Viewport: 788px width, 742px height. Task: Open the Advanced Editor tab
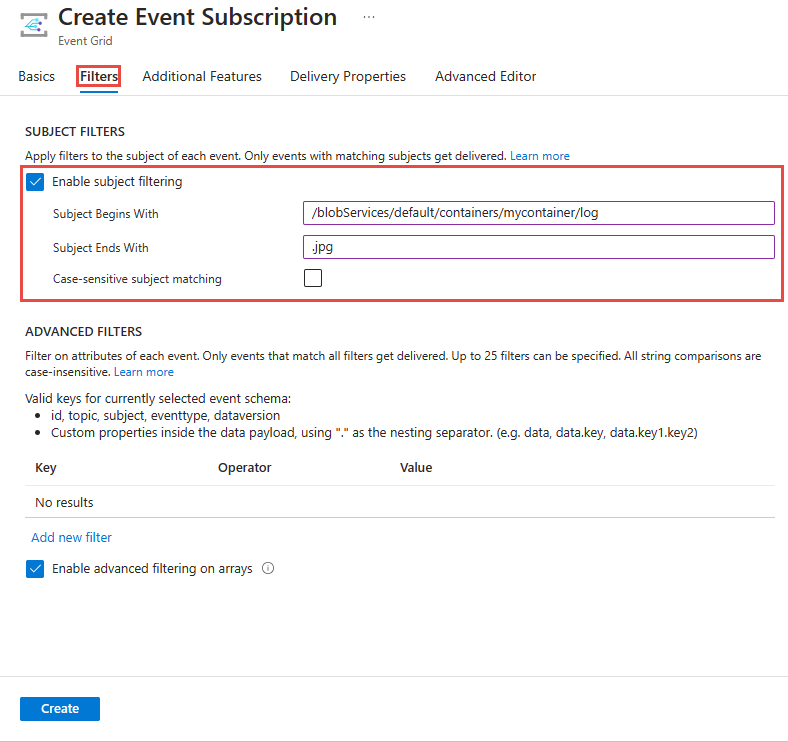tap(485, 76)
